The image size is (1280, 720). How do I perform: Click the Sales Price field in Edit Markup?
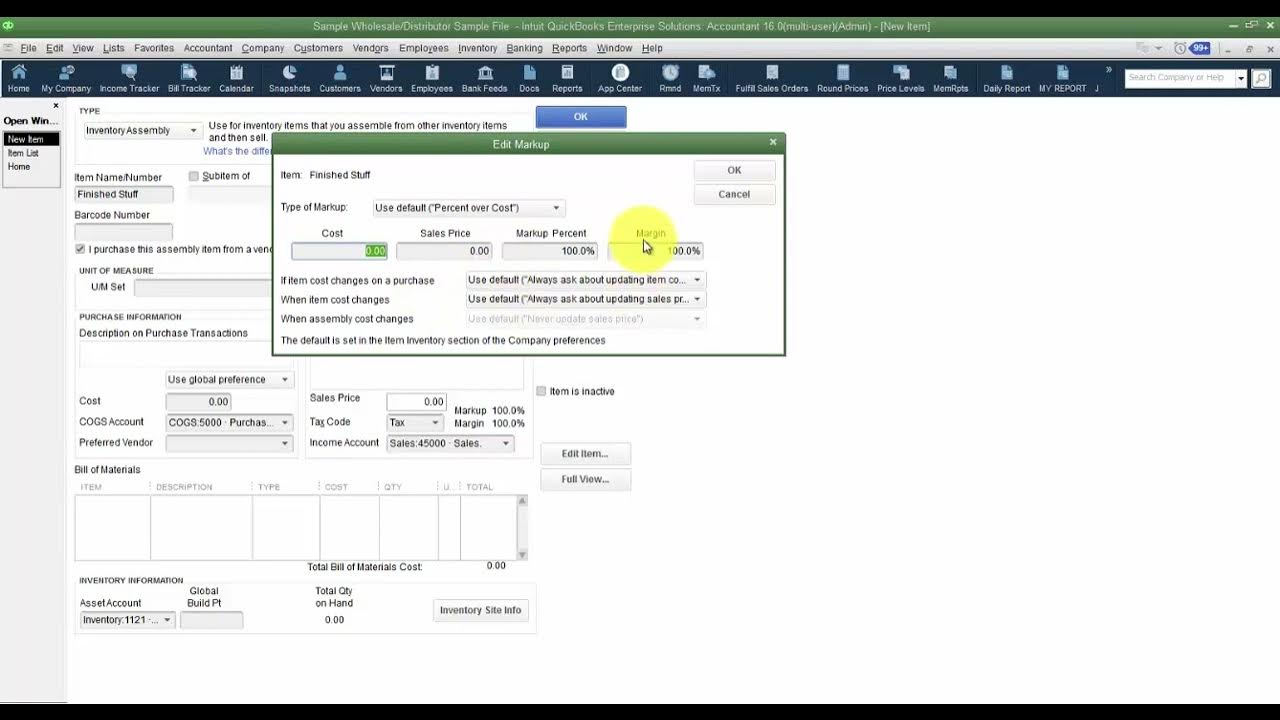(x=444, y=251)
